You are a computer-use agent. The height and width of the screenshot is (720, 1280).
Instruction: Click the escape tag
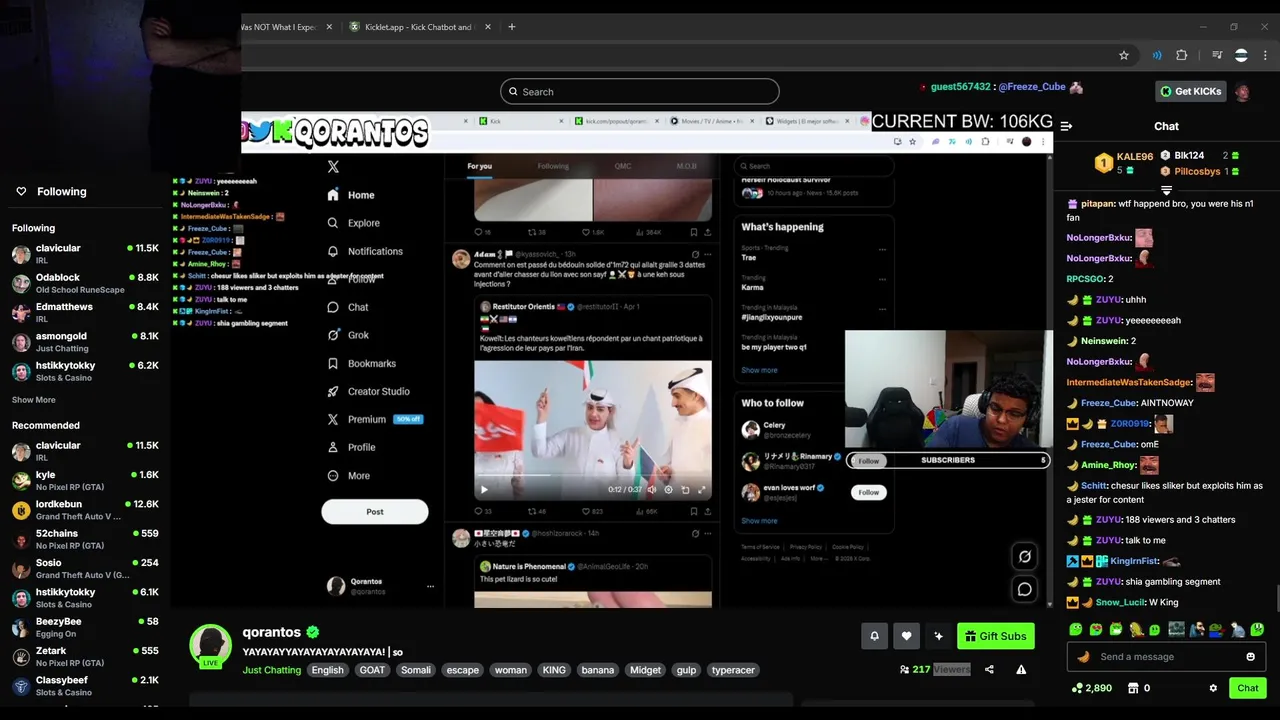coord(462,670)
